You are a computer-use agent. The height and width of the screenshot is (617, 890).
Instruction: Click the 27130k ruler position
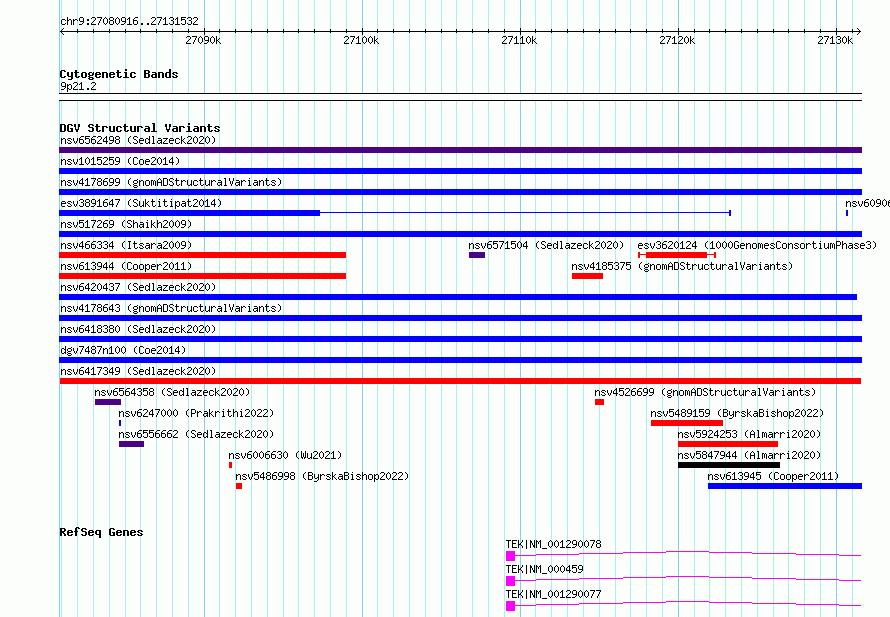coord(834,40)
